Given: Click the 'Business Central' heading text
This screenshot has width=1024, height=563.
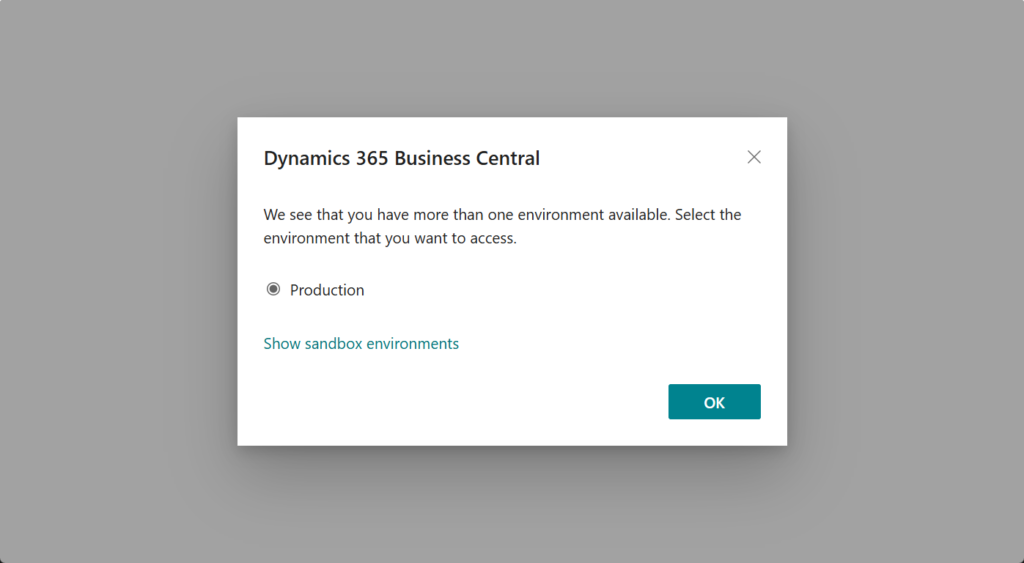Looking at the screenshot, I should pyautogui.click(x=480, y=158).
